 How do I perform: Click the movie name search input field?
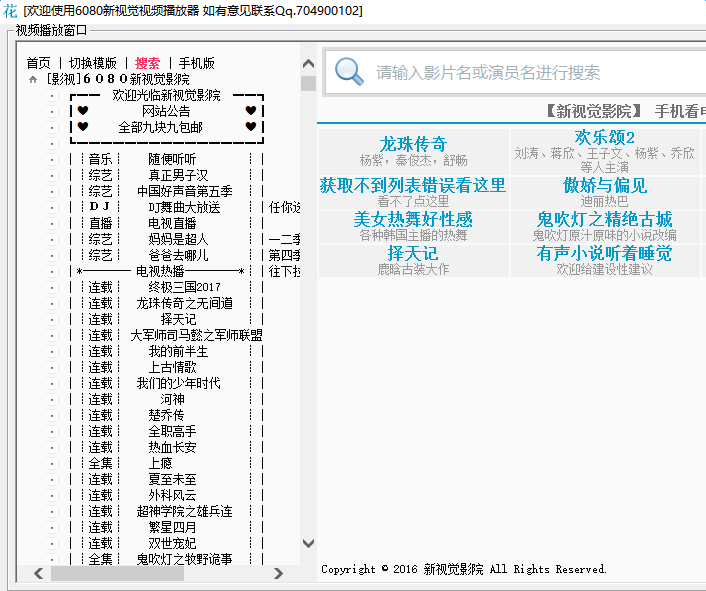(x=530, y=72)
